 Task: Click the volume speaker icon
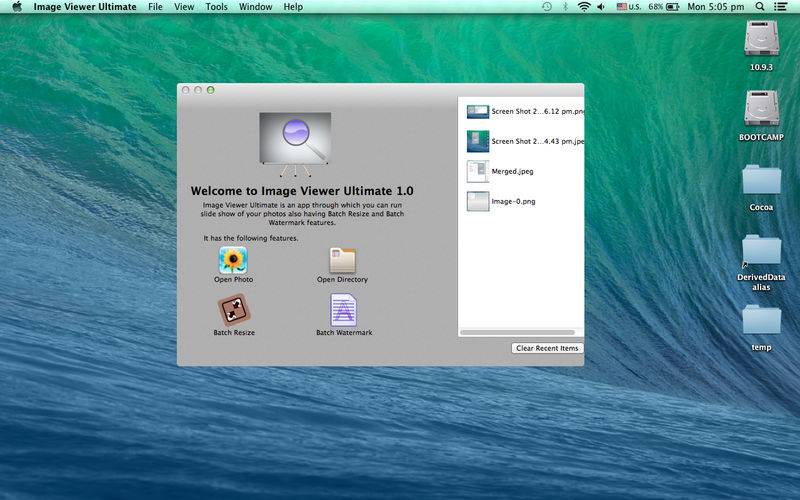click(602, 7)
